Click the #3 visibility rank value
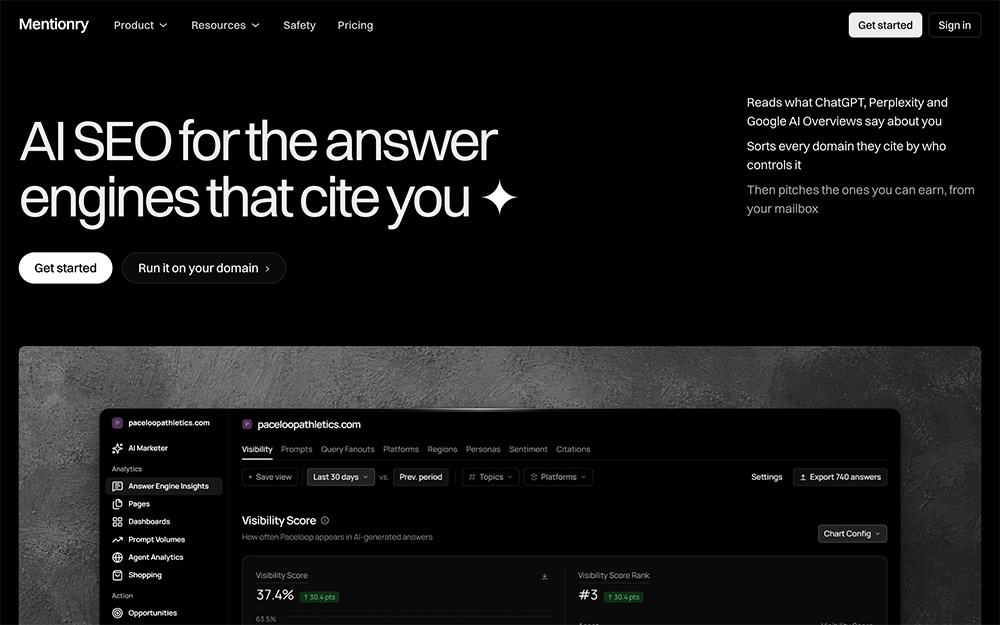1000x625 pixels. pos(588,595)
